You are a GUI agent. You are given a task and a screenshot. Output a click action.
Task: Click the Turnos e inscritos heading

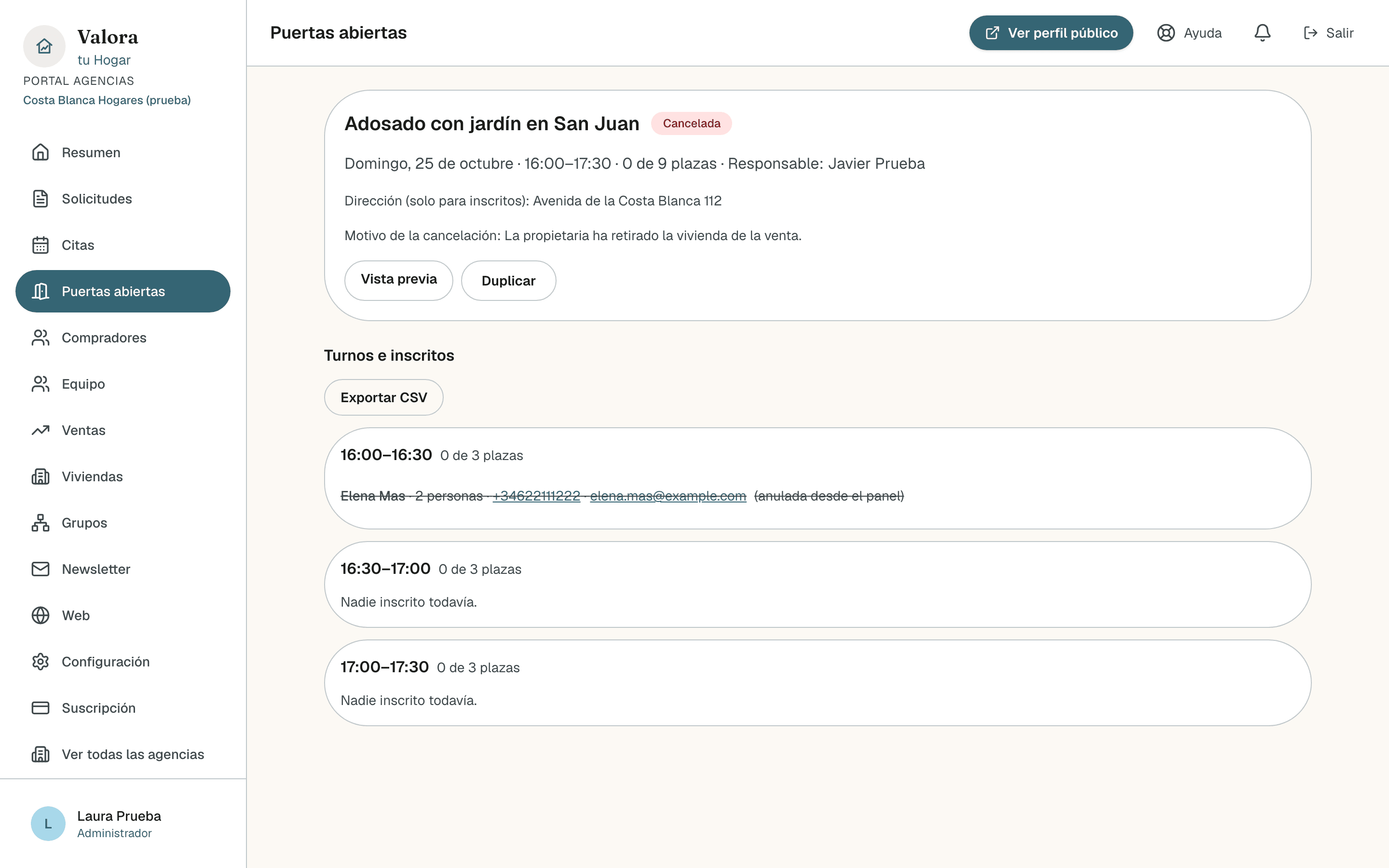point(389,355)
